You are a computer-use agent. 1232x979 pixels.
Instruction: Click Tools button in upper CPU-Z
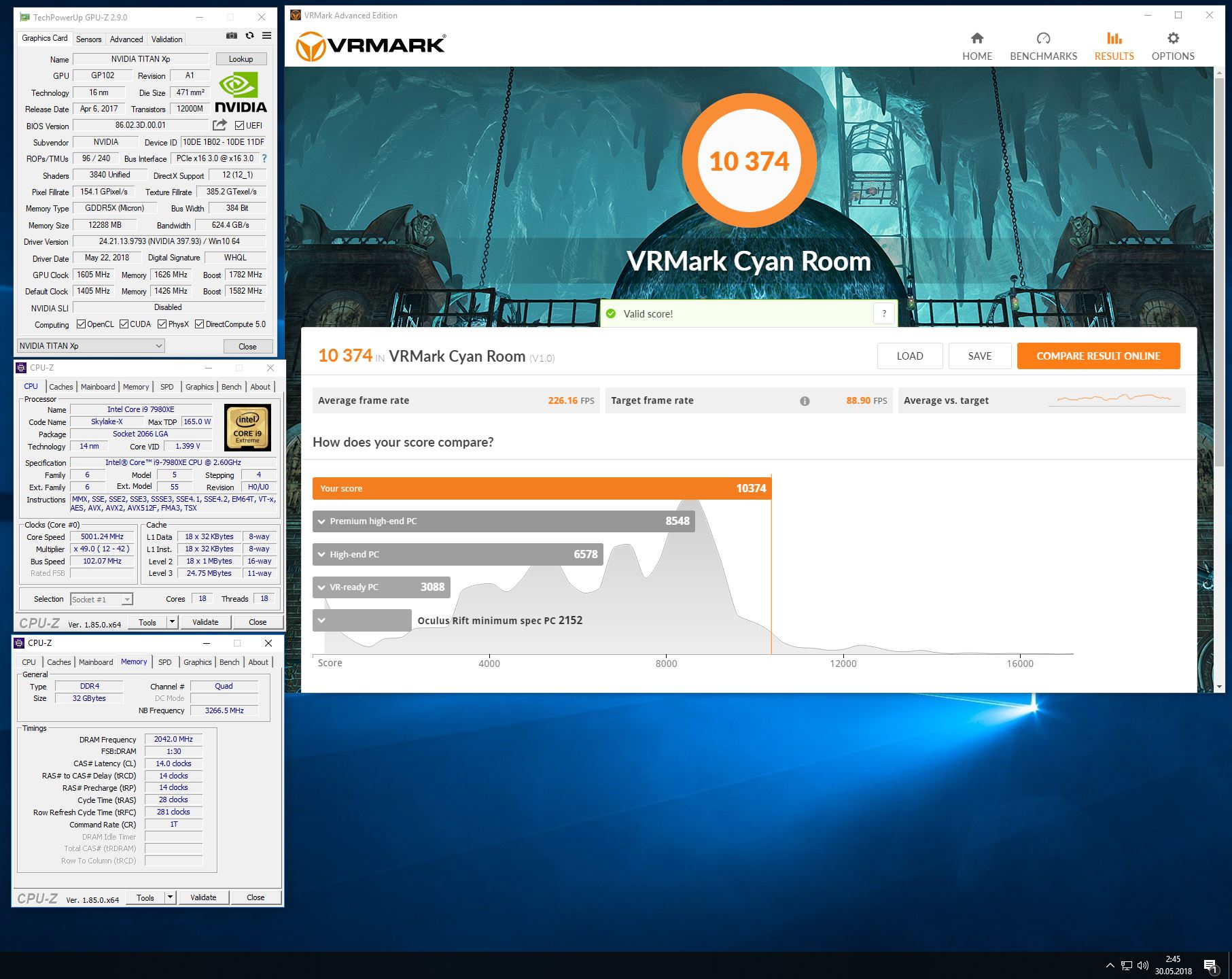pyautogui.click(x=147, y=621)
